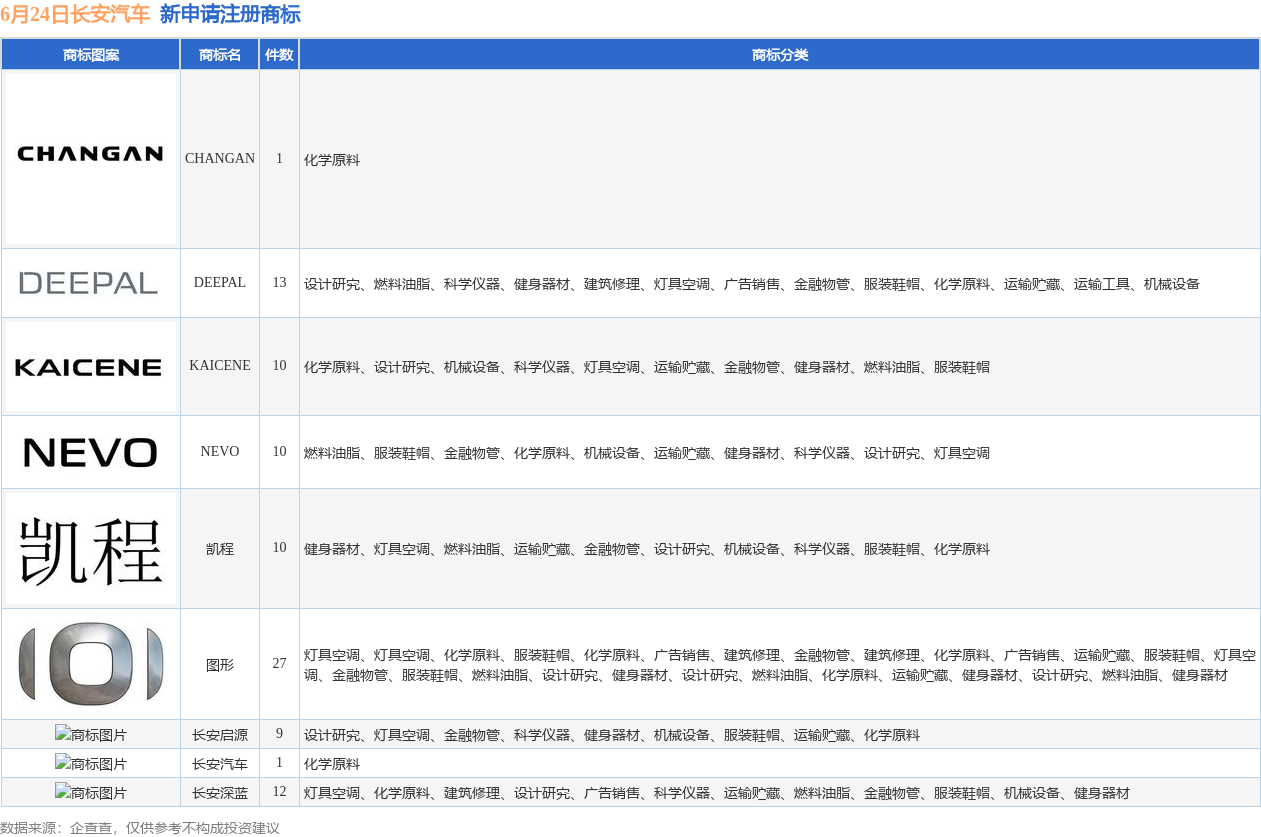
Task: Click the CHANGAN trademark logo image
Action: coord(91,159)
